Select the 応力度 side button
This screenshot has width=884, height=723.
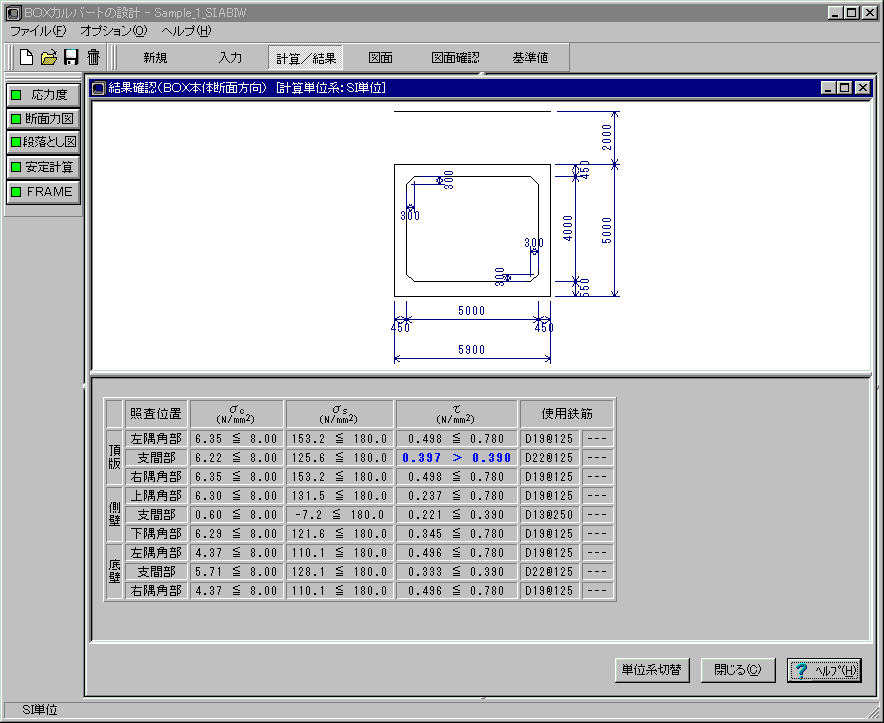[x=42, y=95]
